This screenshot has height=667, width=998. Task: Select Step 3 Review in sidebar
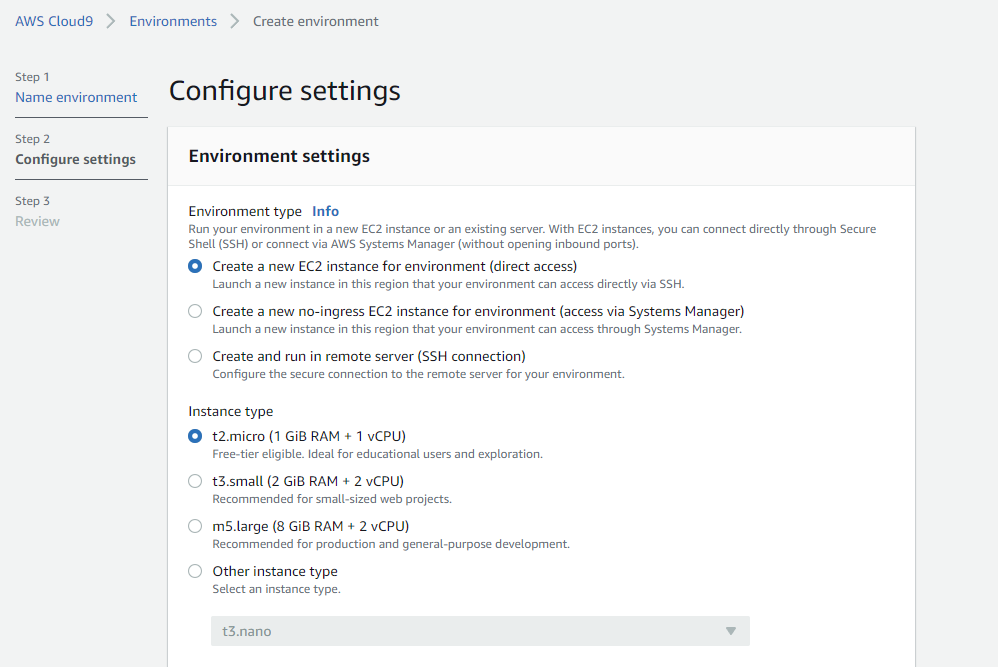(38, 221)
